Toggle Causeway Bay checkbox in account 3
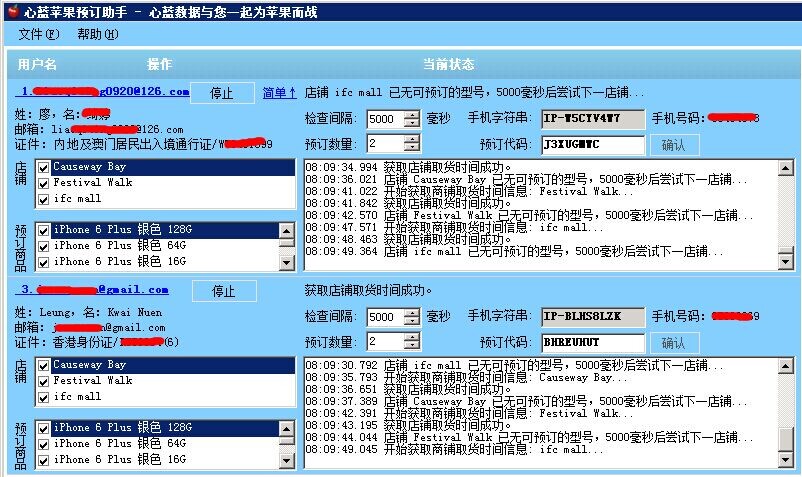Image resolution: width=802 pixels, height=477 pixels. (x=43, y=365)
